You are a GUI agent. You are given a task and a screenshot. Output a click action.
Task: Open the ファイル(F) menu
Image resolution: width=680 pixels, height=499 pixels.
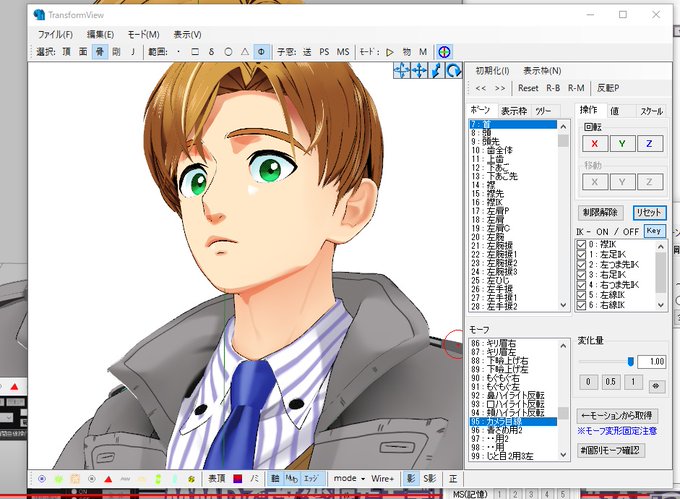point(56,34)
